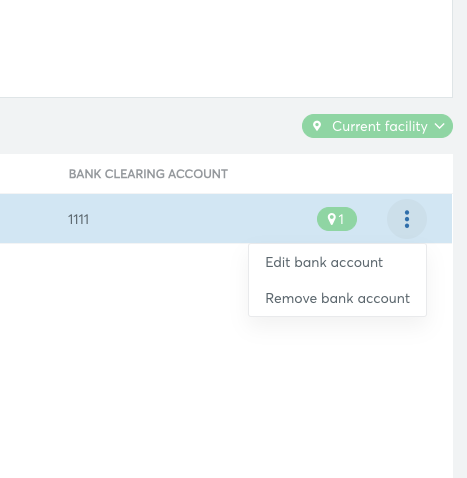467x478 pixels.
Task: Click the three-dot row actions icon
Action: click(407, 219)
